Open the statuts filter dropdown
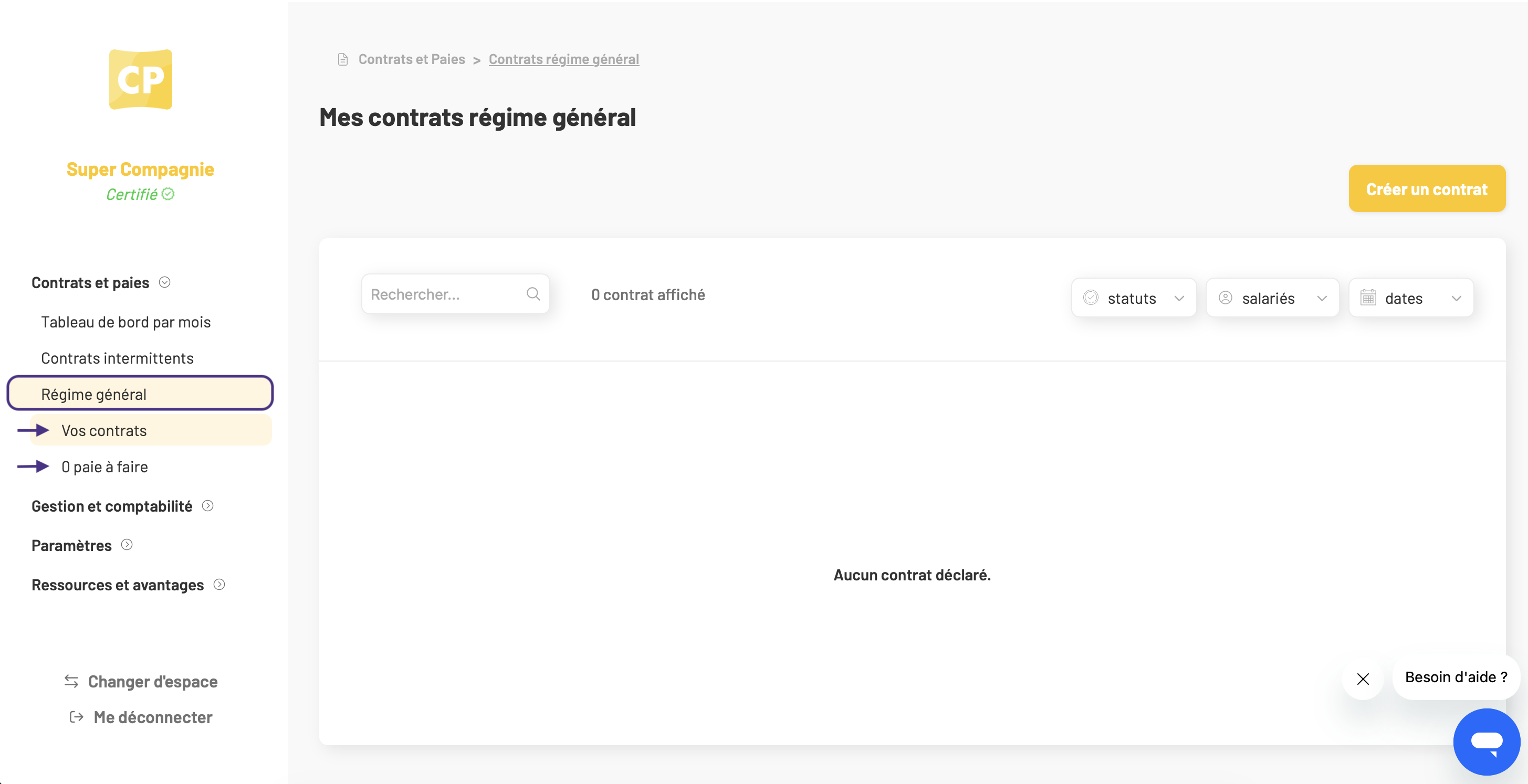 [x=1134, y=298]
